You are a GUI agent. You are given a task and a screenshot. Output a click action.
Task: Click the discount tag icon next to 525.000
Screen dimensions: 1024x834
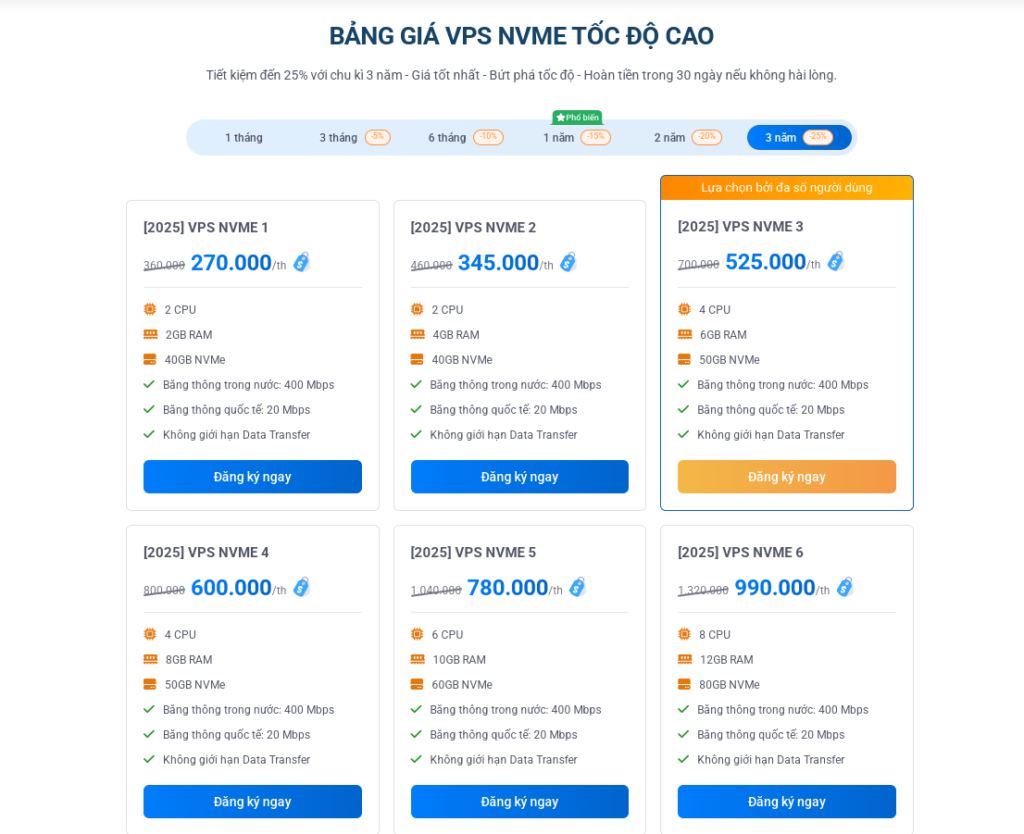[835, 261]
